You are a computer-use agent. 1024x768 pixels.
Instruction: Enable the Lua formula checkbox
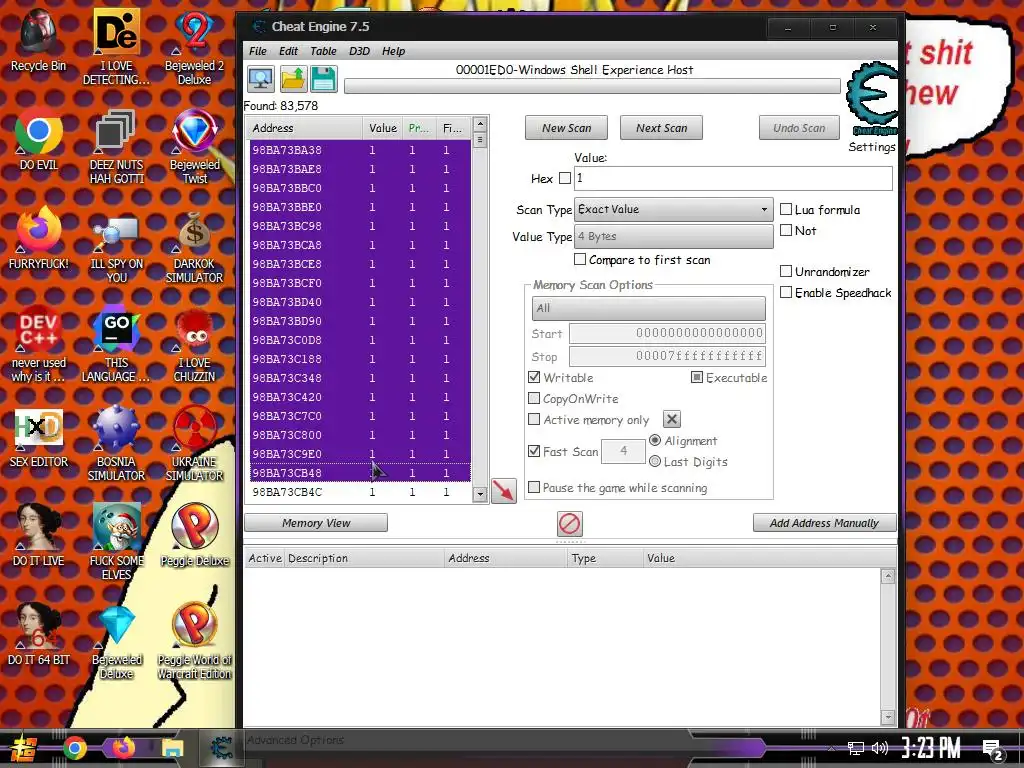tap(786, 209)
